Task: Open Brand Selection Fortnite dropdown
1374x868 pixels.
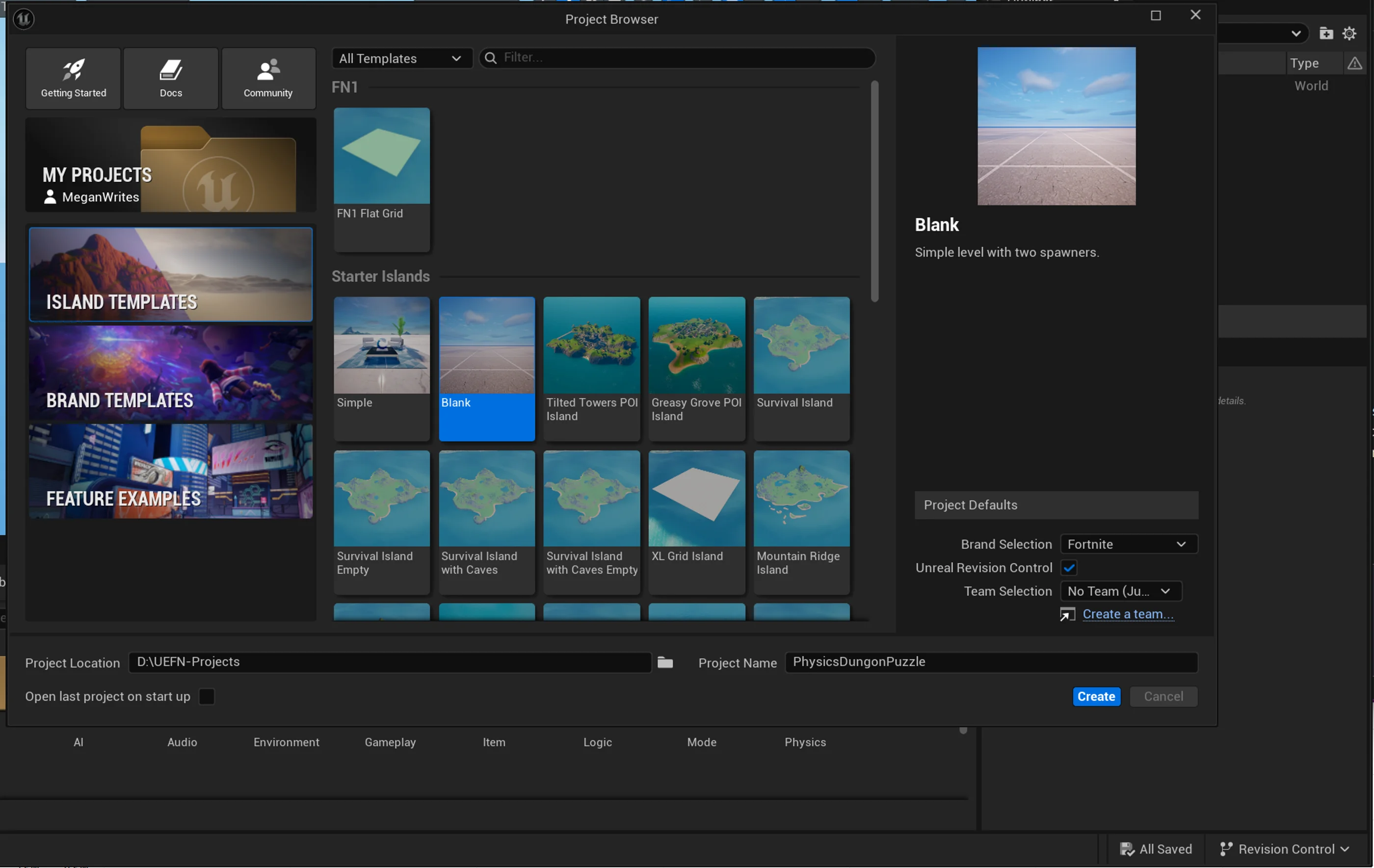Action: tap(1129, 544)
